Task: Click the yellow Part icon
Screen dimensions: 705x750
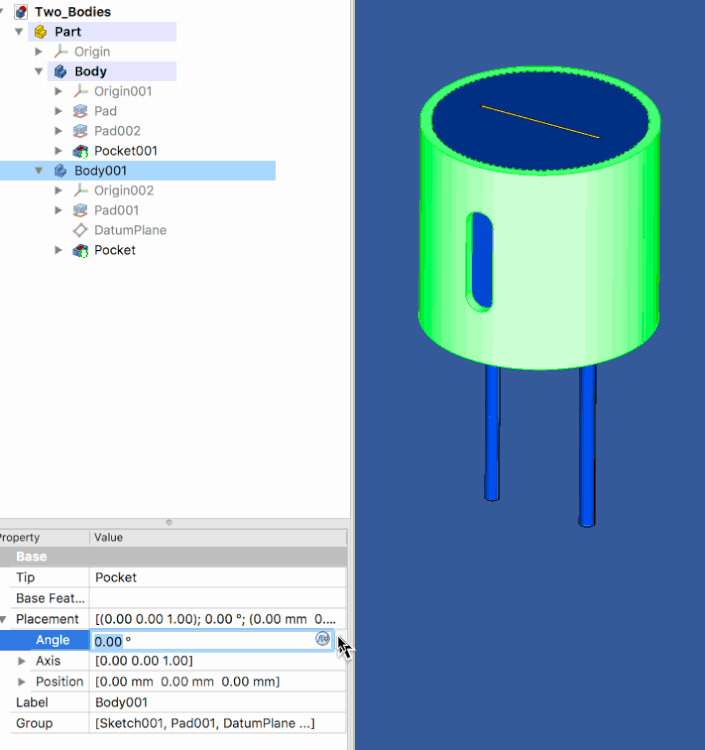Action: click(x=41, y=32)
